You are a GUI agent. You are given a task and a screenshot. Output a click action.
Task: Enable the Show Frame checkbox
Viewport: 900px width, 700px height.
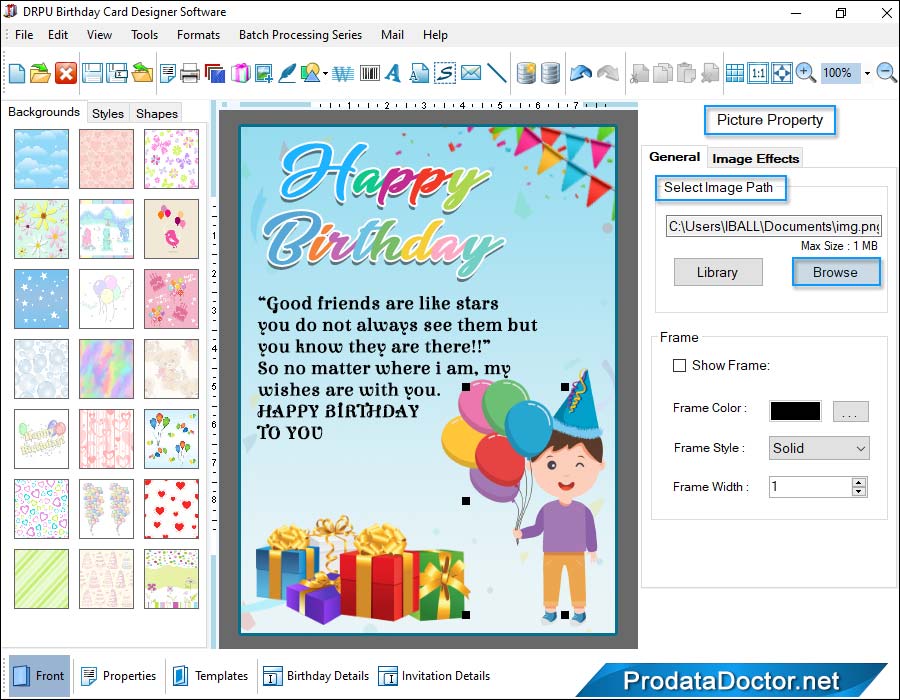tap(679, 365)
